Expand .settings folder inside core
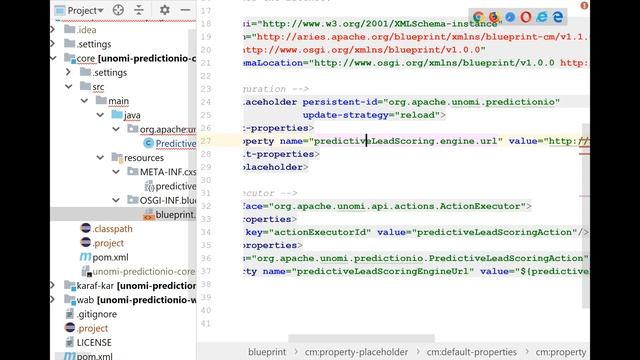This screenshot has height=360, width=640. pyautogui.click(x=68, y=72)
